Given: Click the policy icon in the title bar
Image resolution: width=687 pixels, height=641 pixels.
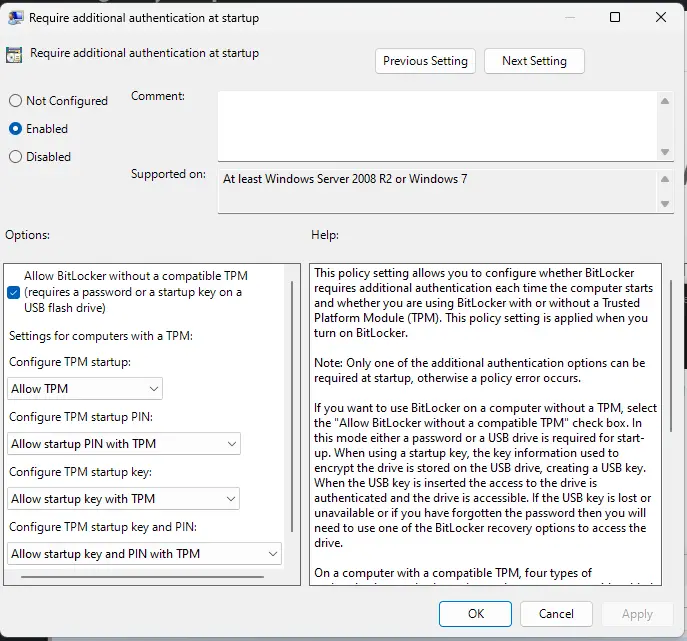Looking at the screenshot, I should (x=15, y=18).
